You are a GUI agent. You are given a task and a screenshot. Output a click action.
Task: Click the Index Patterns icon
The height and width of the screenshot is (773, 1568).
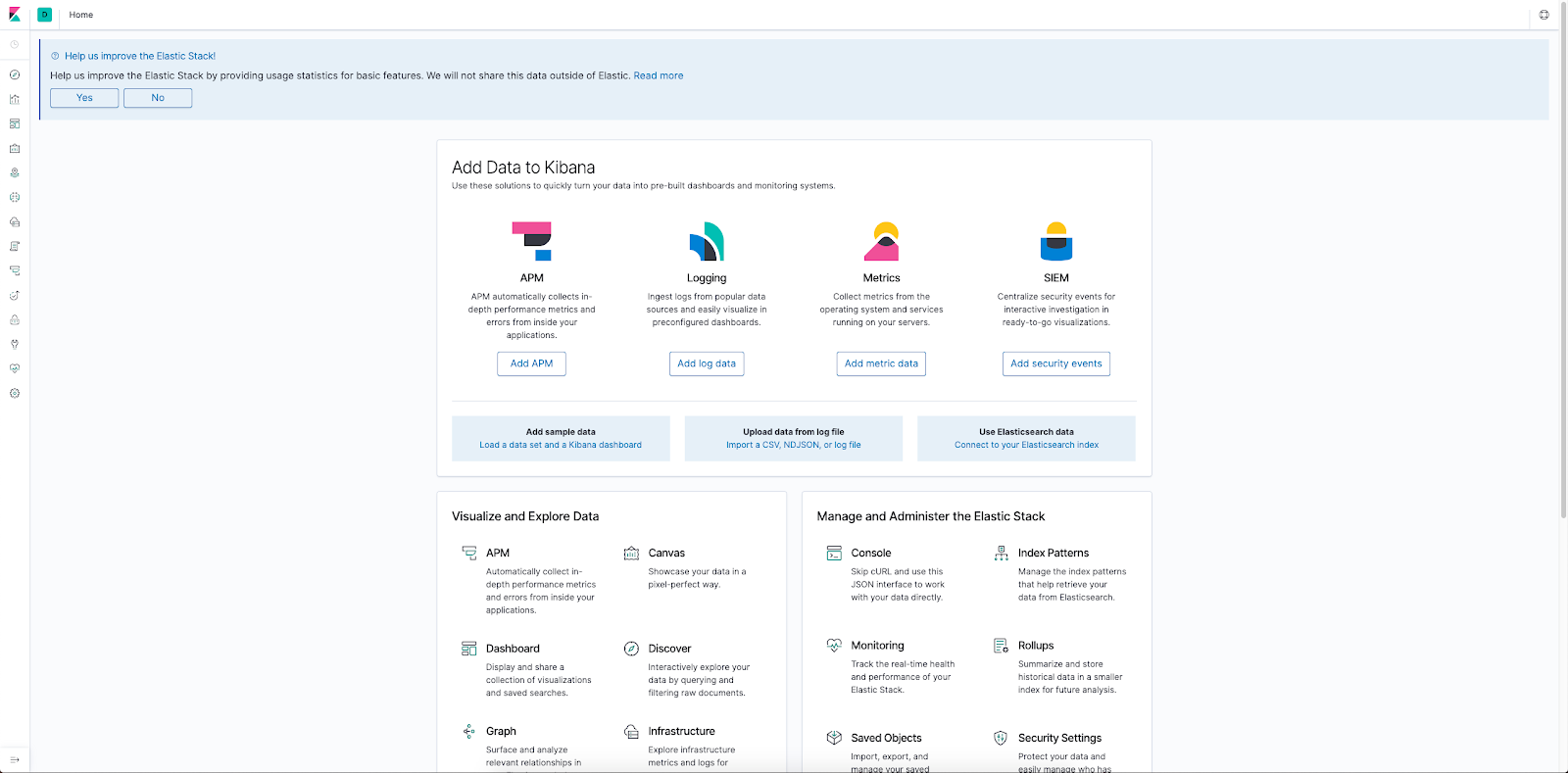coord(1001,554)
